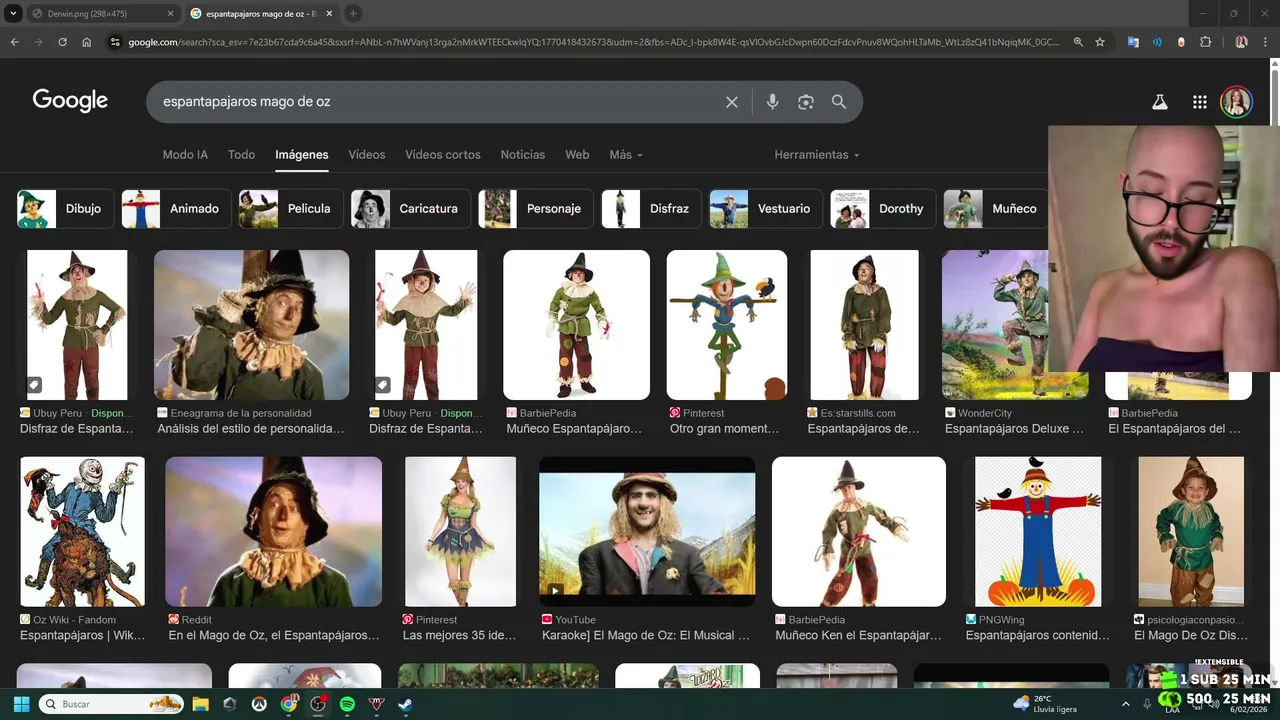Expand the Más search filter dropdown
1280x720 pixels.
click(x=626, y=155)
